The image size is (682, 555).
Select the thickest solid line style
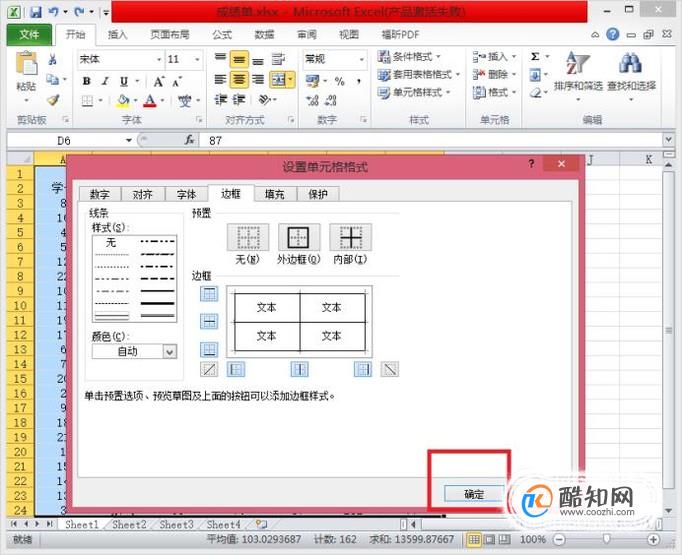(157, 303)
